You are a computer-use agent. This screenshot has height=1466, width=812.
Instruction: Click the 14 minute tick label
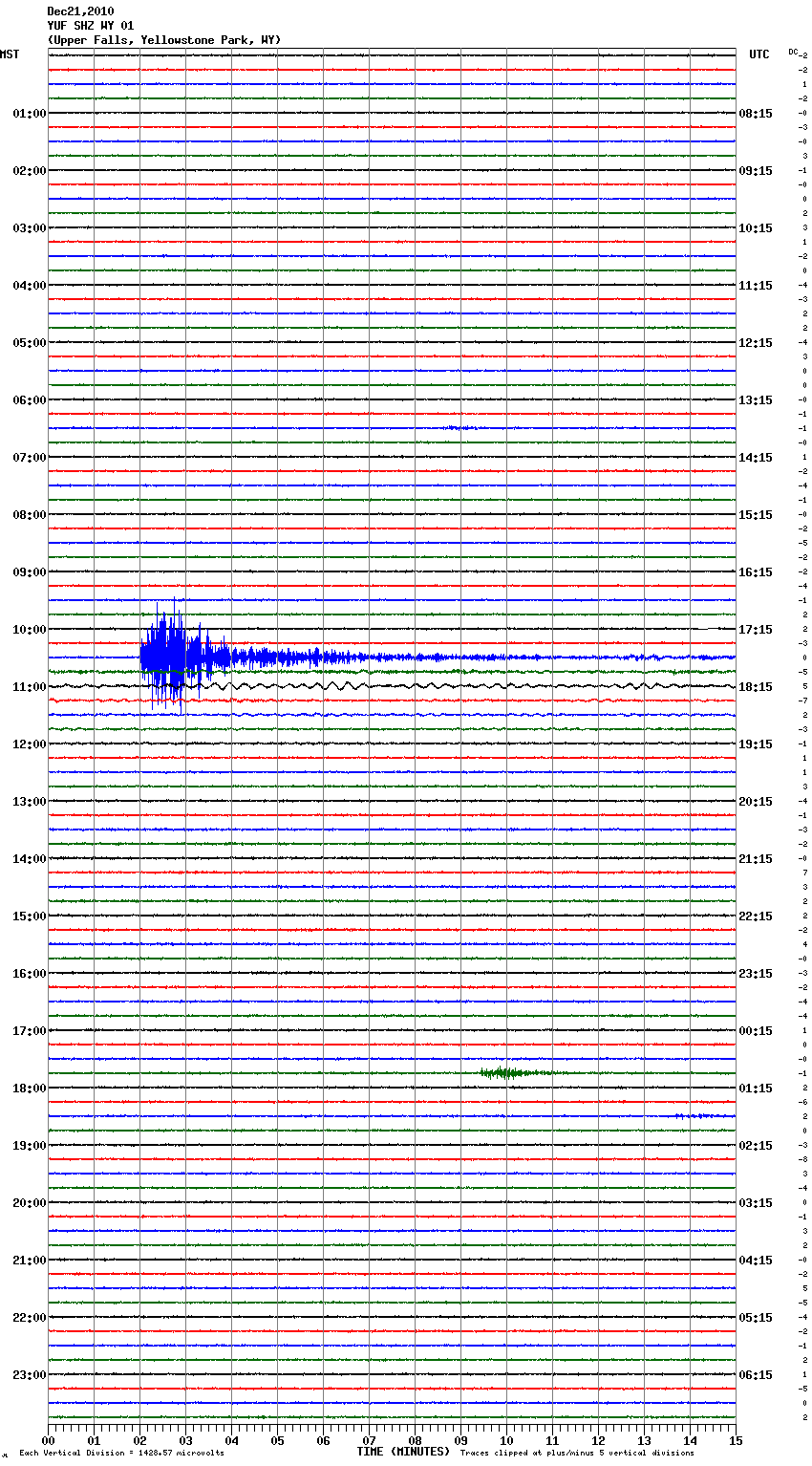(x=690, y=1440)
